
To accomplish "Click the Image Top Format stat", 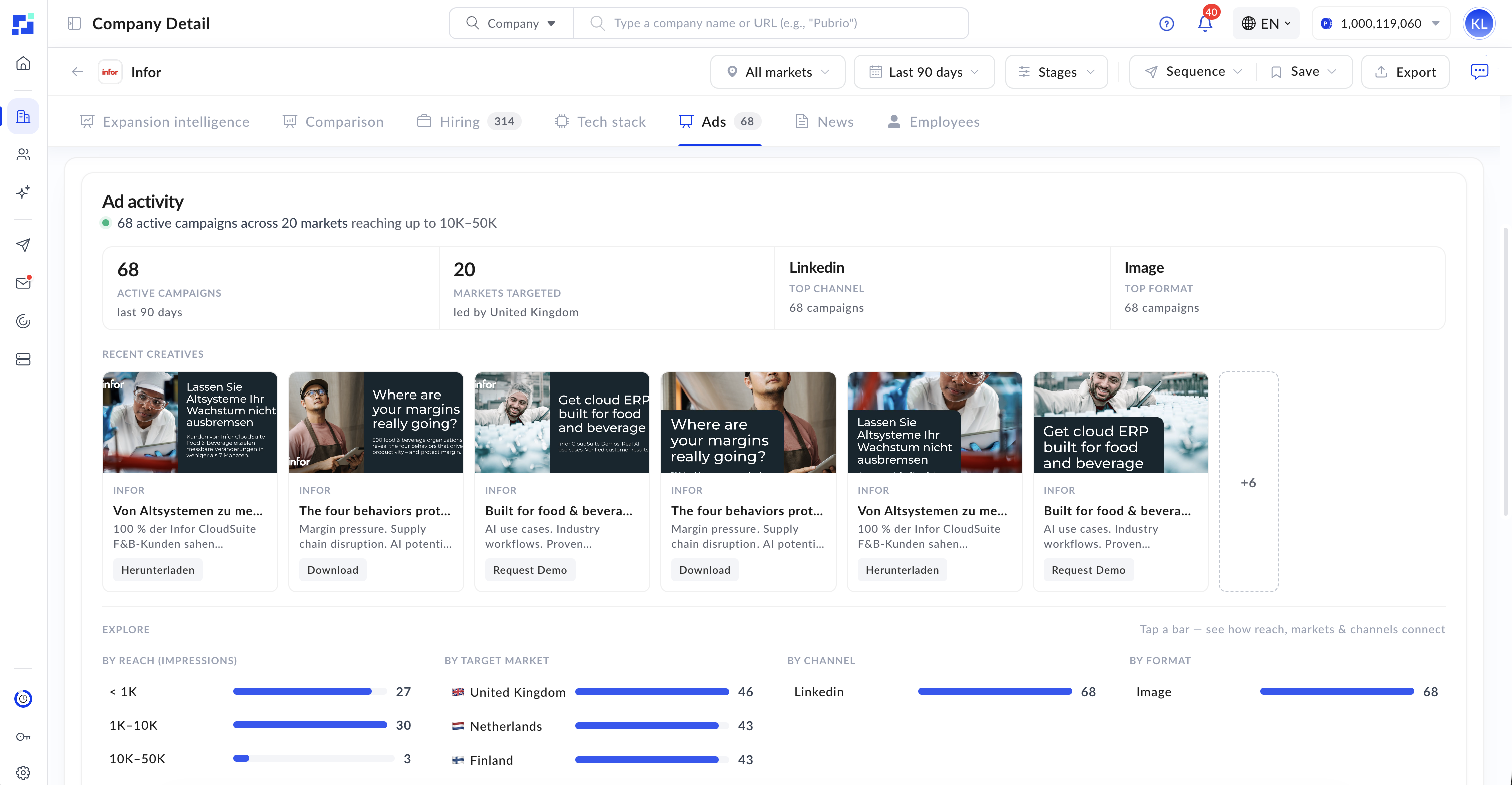I will (1278, 288).
